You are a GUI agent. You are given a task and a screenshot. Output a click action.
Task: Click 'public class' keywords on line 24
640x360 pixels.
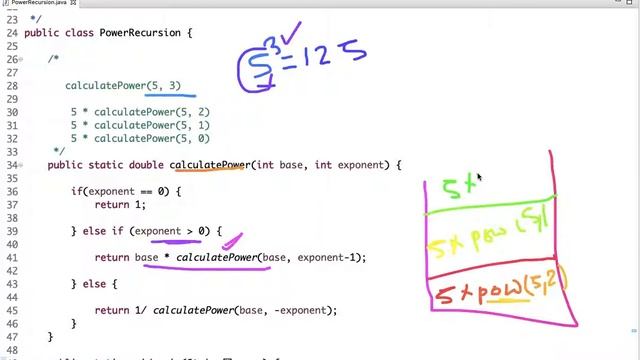click(x=59, y=33)
